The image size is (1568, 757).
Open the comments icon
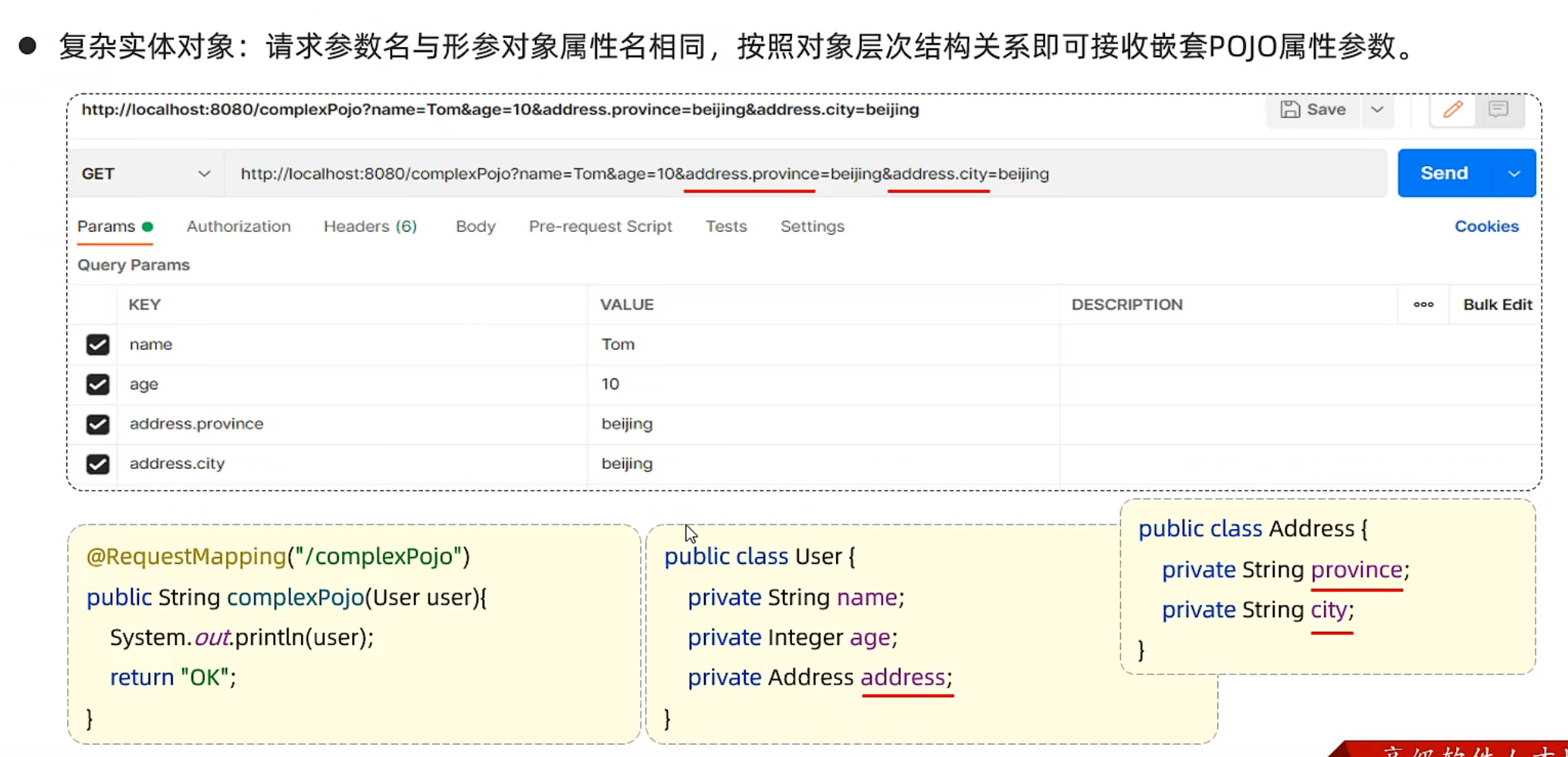tap(1499, 110)
